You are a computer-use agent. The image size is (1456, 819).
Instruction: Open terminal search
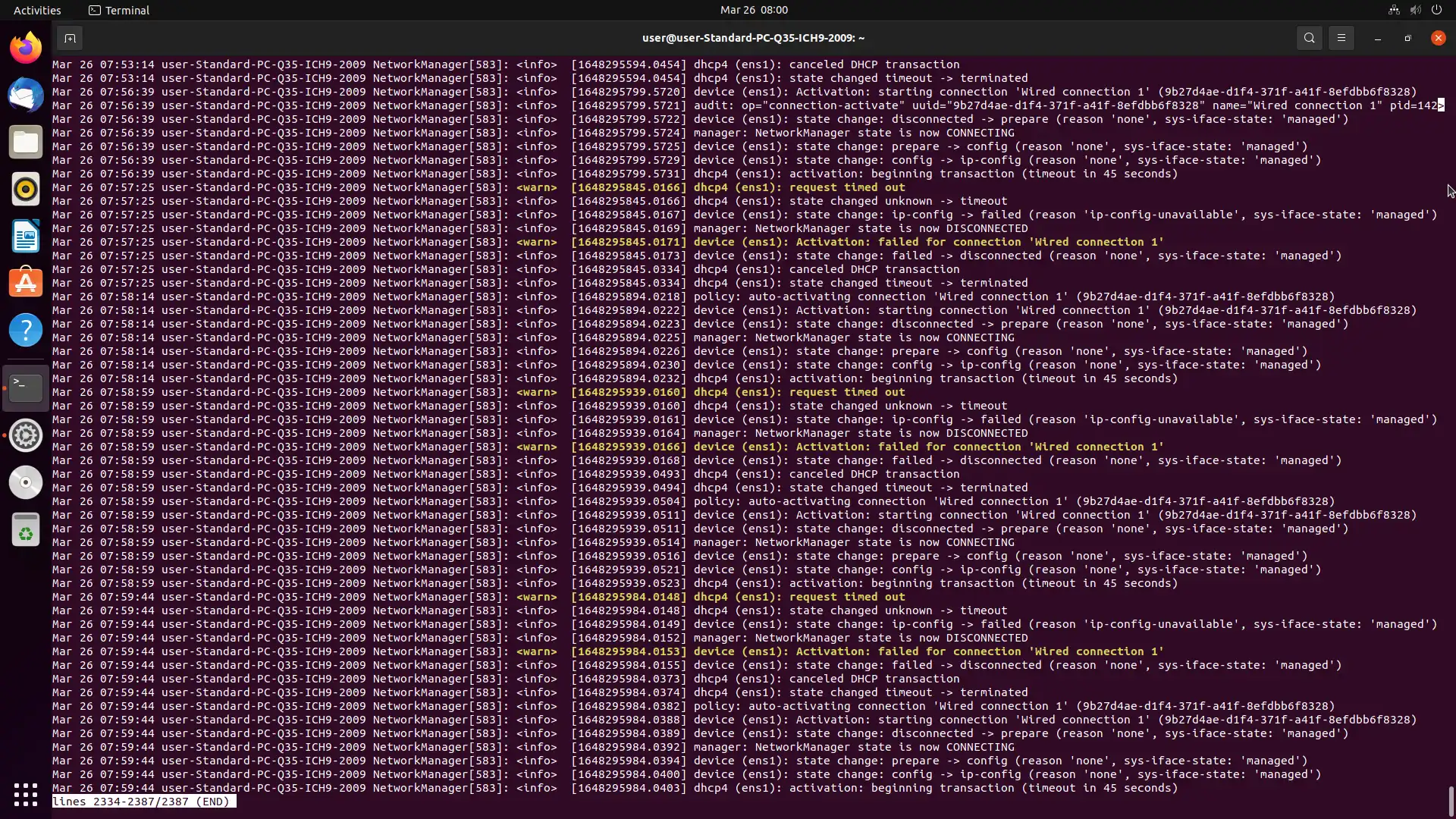(x=1309, y=38)
